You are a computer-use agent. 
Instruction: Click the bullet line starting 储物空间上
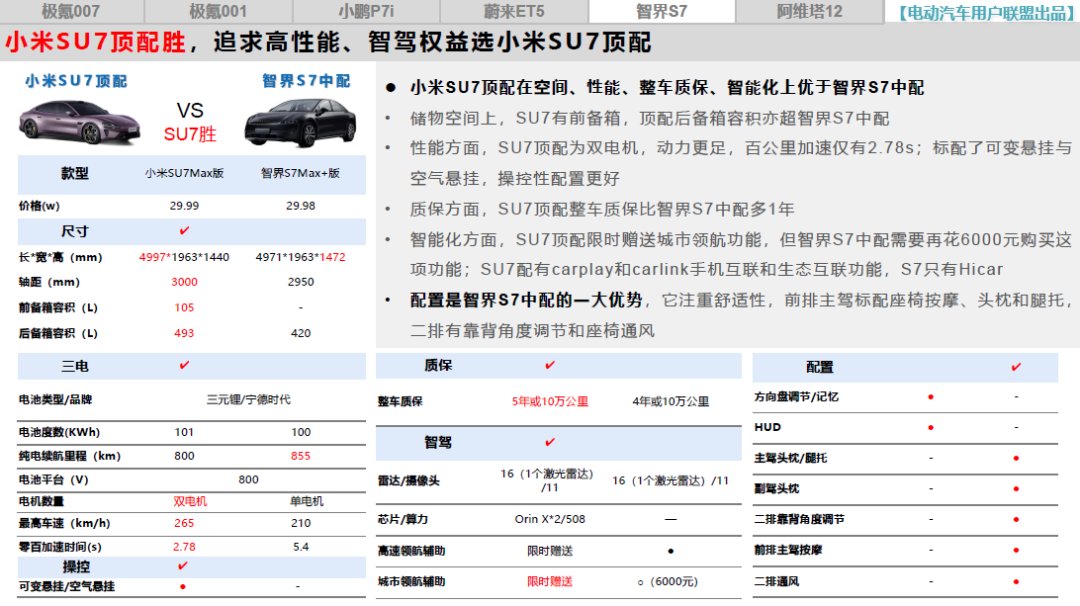(x=650, y=118)
